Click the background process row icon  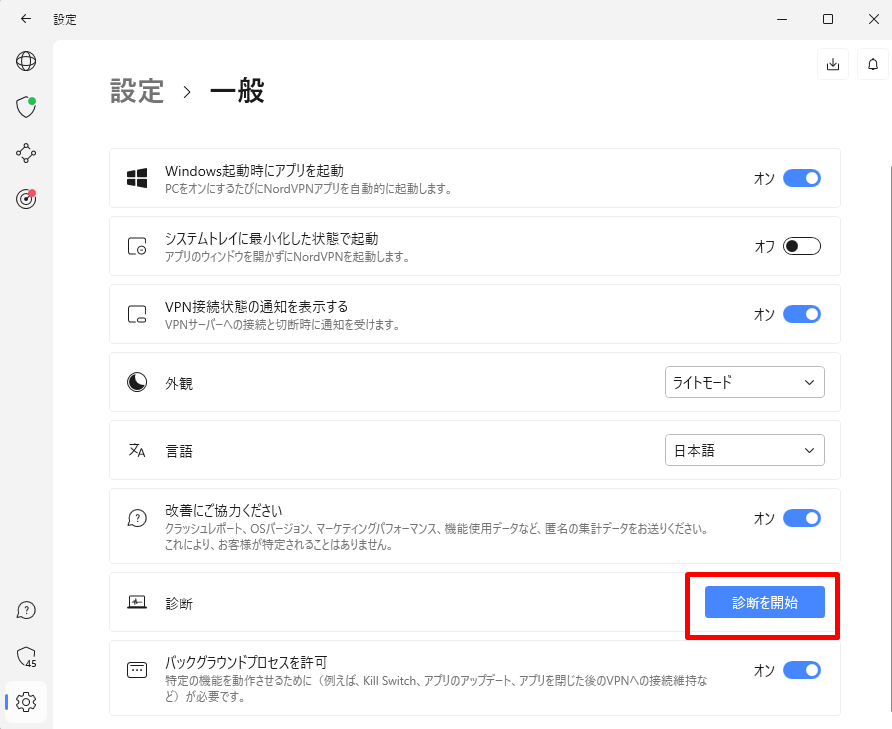[137, 670]
